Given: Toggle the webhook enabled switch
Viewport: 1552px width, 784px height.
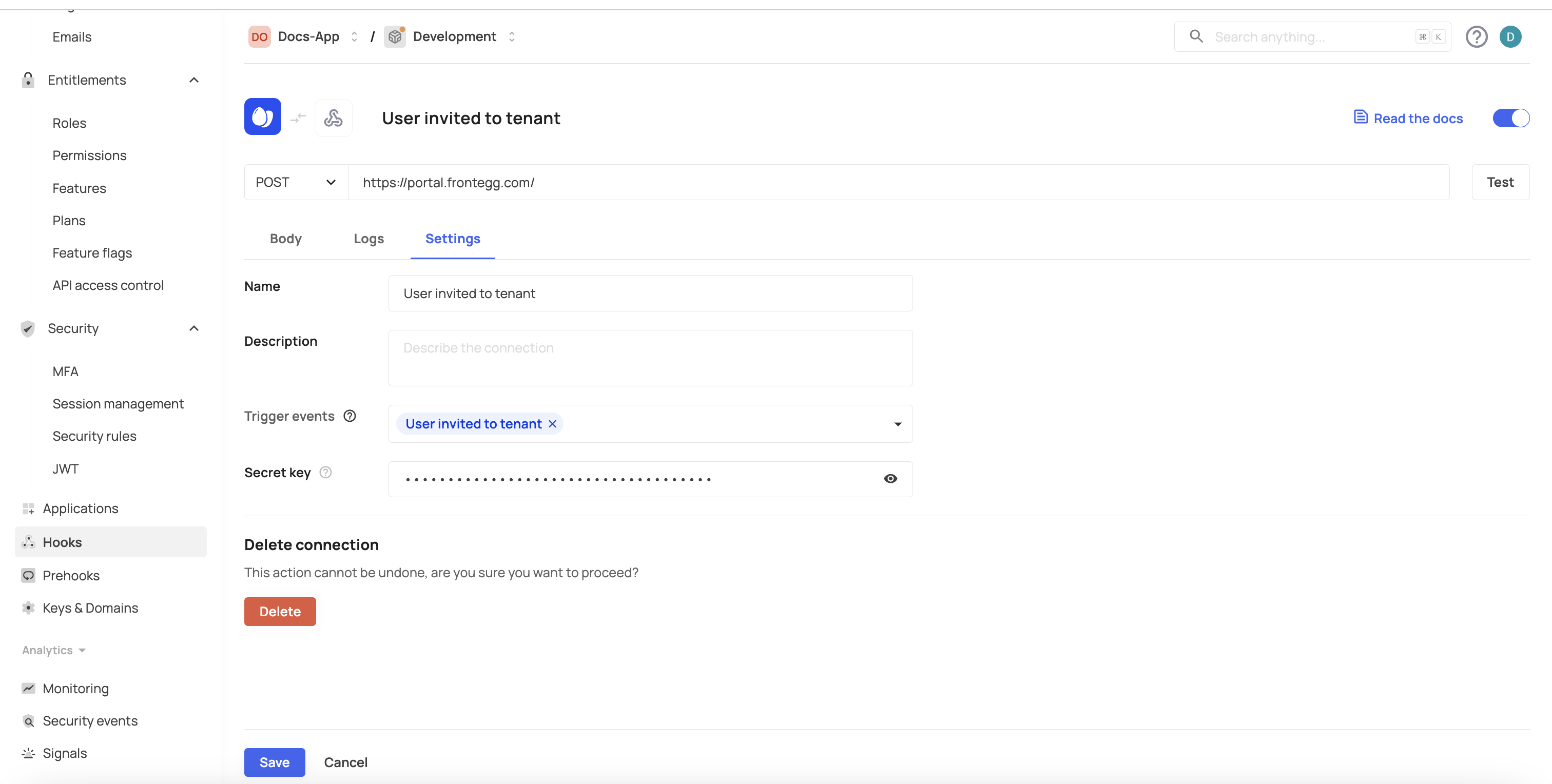Looking at the screenshot, I should coord(1510,118).
